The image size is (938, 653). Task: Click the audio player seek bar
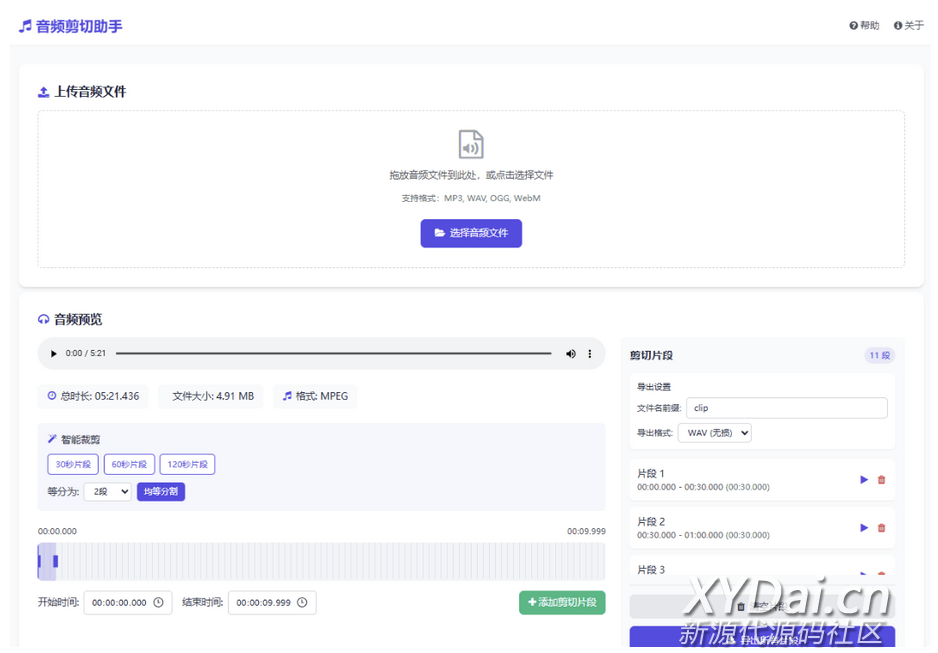point(333,353)
